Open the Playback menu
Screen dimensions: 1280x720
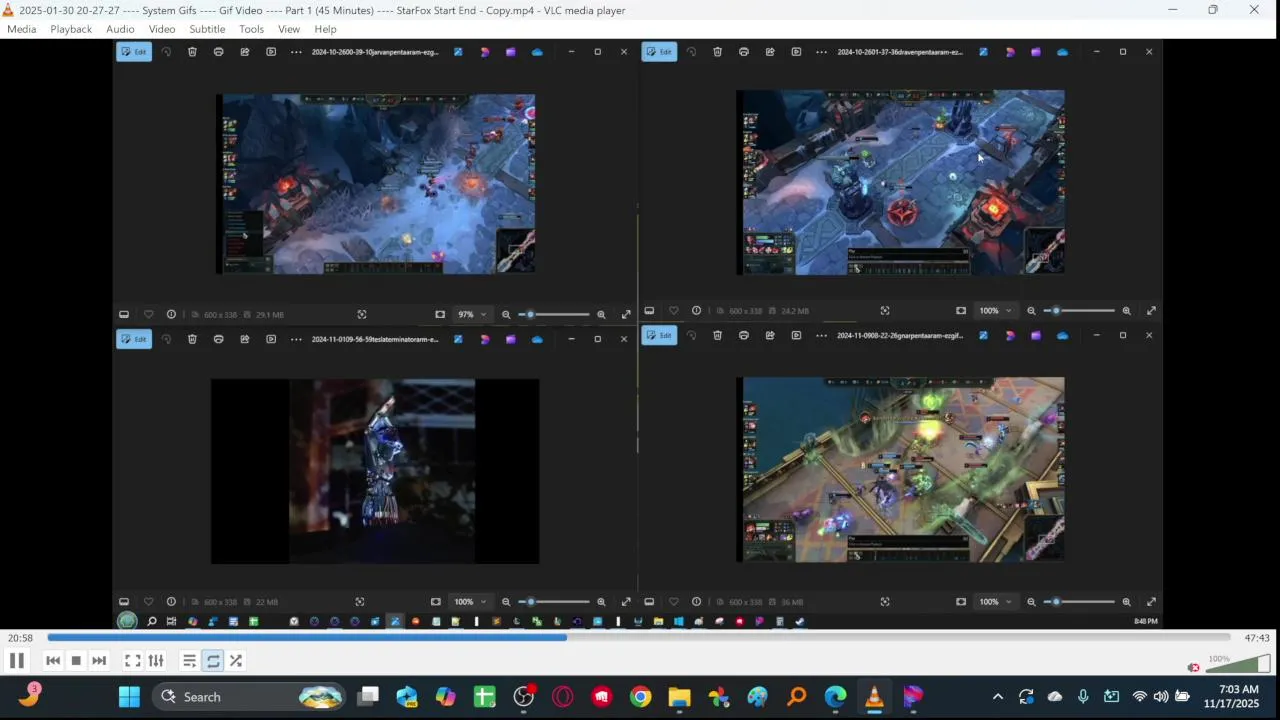tap(71, 29)
